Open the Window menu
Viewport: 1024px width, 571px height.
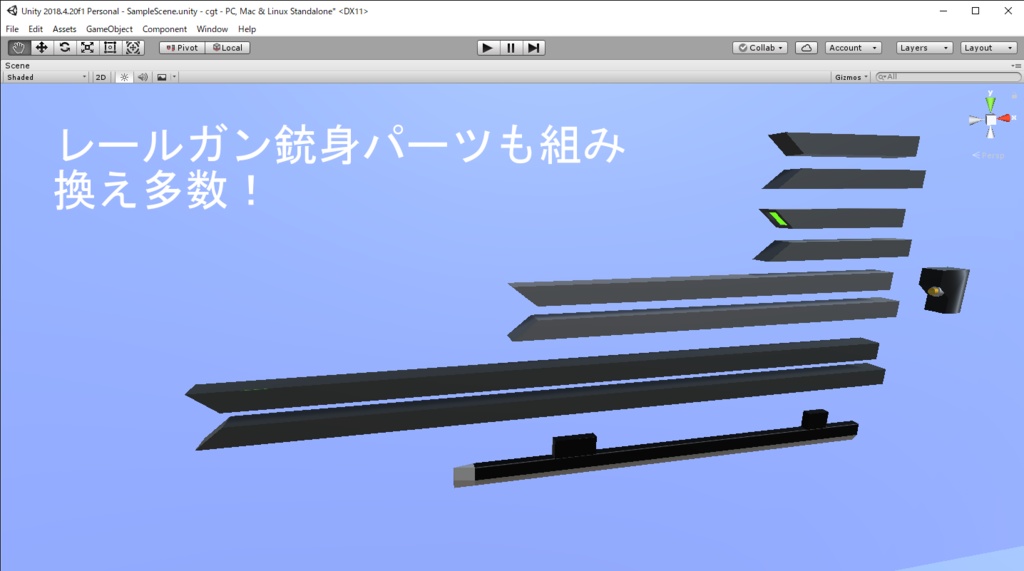pyautogui.click(x=212, y=29)
